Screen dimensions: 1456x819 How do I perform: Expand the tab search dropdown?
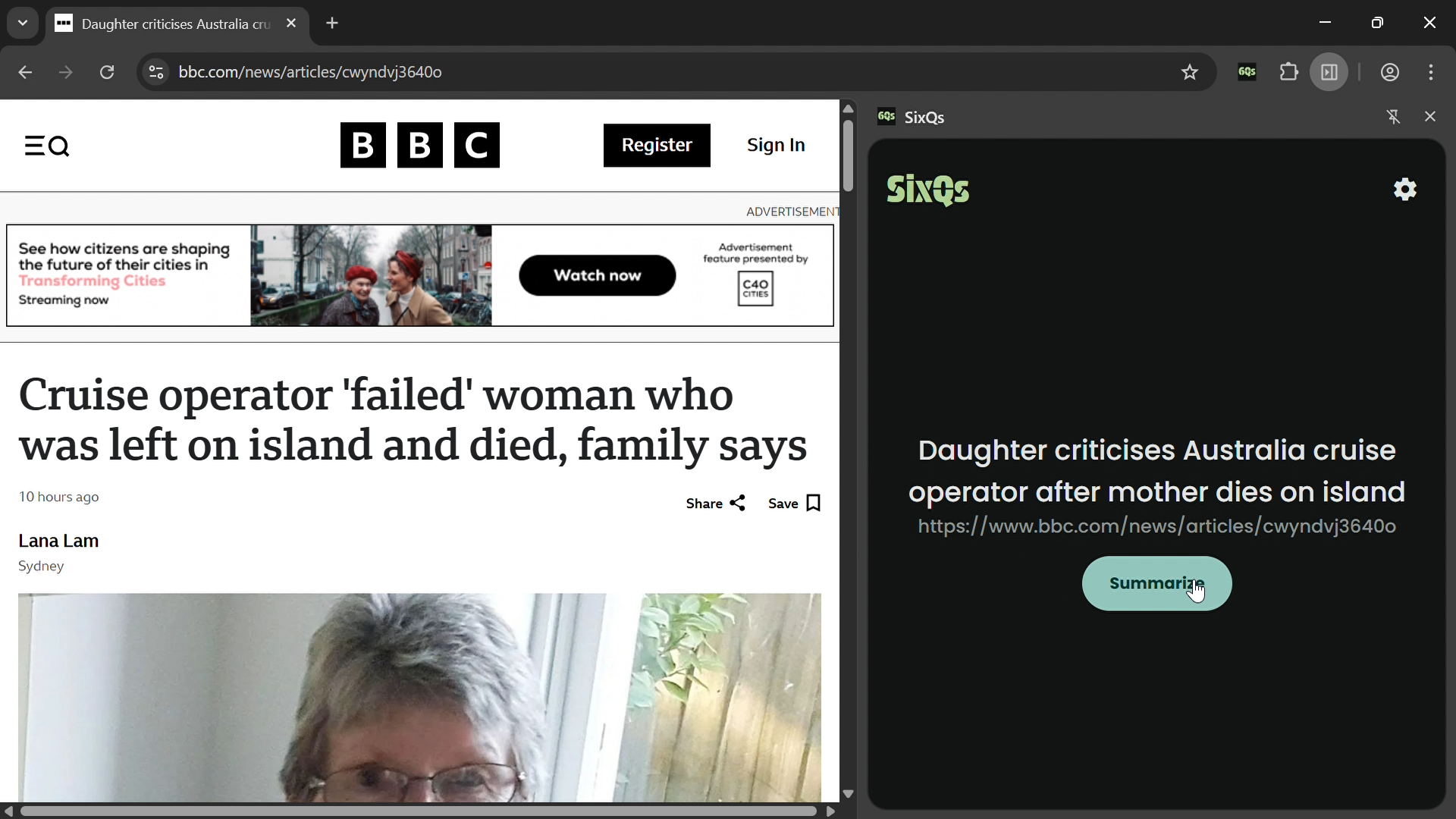click(23, 24)
